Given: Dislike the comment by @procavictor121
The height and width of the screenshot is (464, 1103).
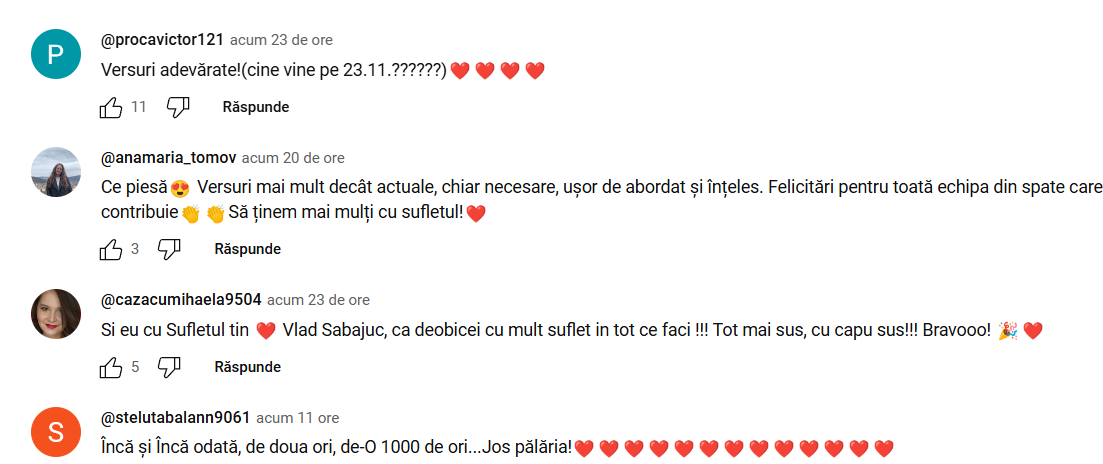Looking at the screenshot, I should tap(178, 108).
